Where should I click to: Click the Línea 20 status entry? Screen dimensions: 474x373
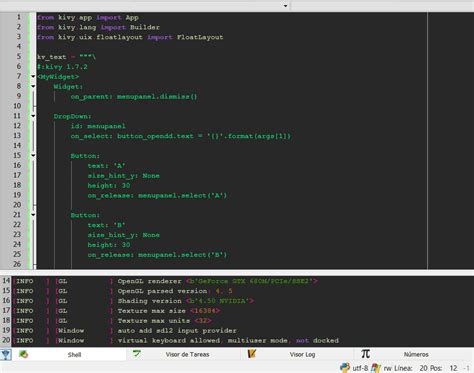(410, 368)
